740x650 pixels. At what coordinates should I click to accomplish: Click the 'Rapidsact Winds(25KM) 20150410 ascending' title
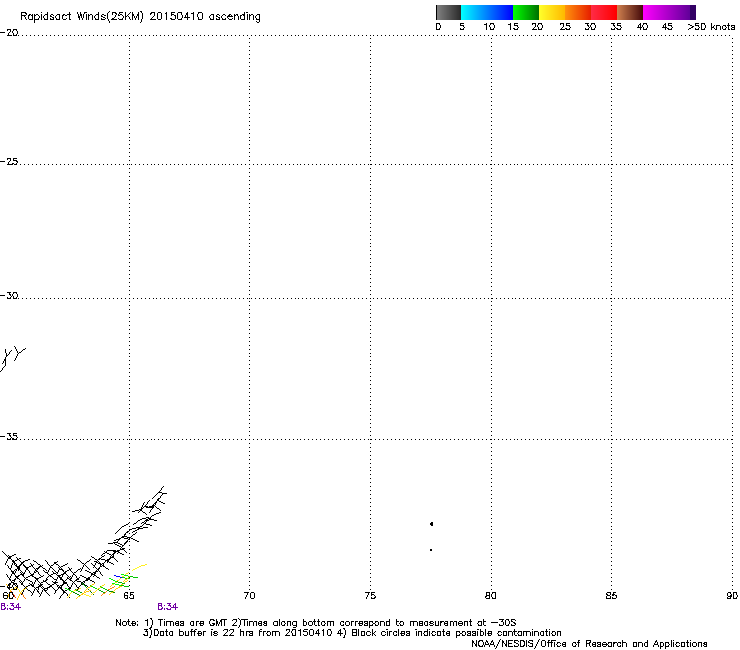[x=140, y=17]
